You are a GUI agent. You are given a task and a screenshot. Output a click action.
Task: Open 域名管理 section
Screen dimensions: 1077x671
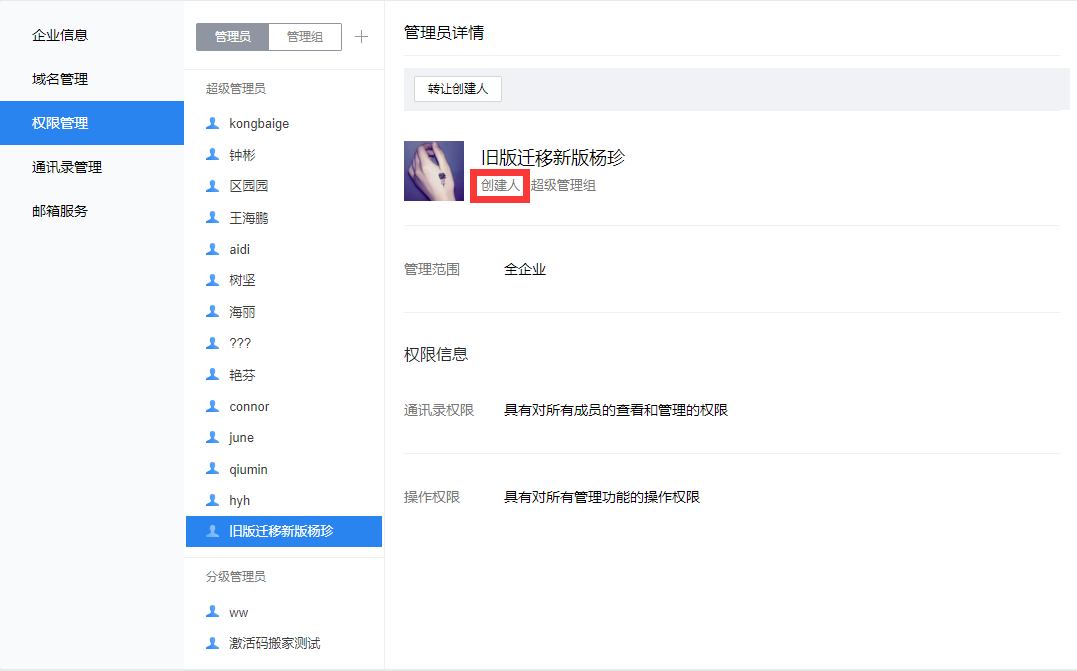60,79
